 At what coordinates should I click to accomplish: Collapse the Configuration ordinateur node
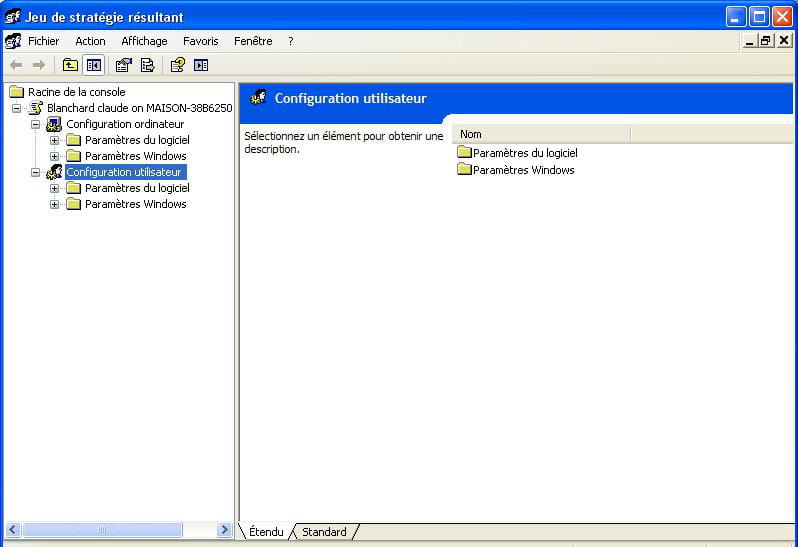35,124
